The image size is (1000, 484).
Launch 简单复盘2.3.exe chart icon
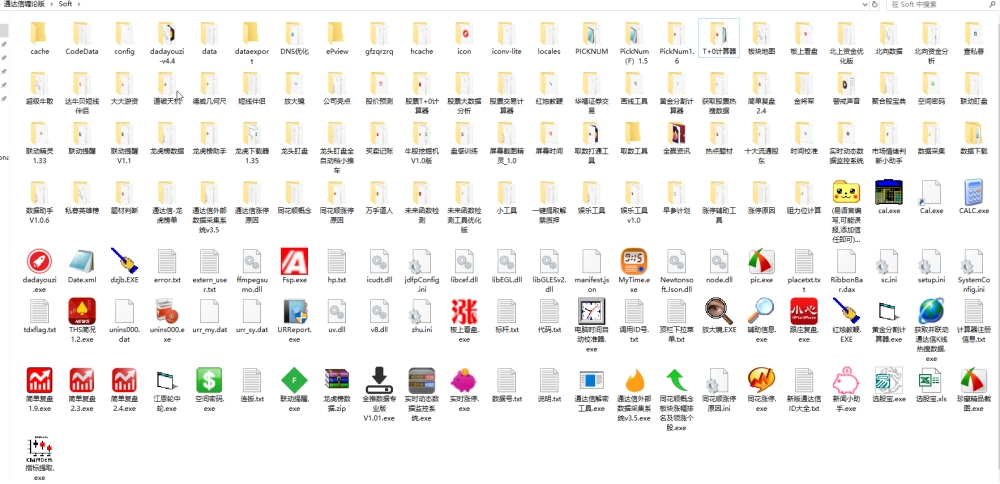coord(82,380)
